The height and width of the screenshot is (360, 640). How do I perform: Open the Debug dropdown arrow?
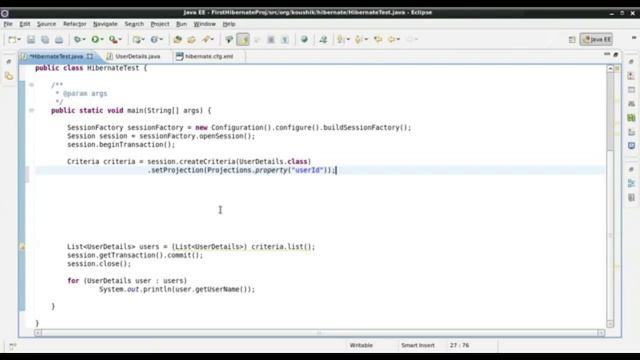tap(83, 40)
